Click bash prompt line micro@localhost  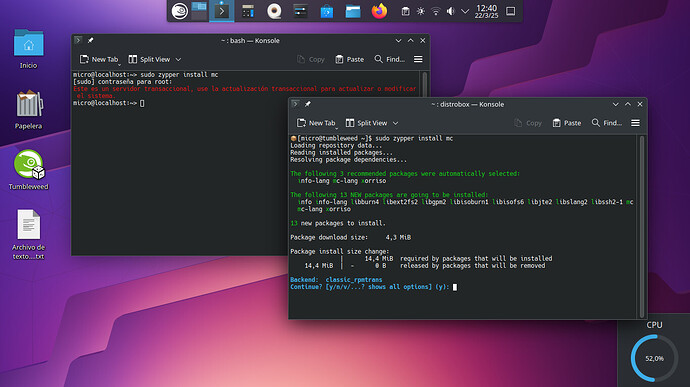point(109,103)
